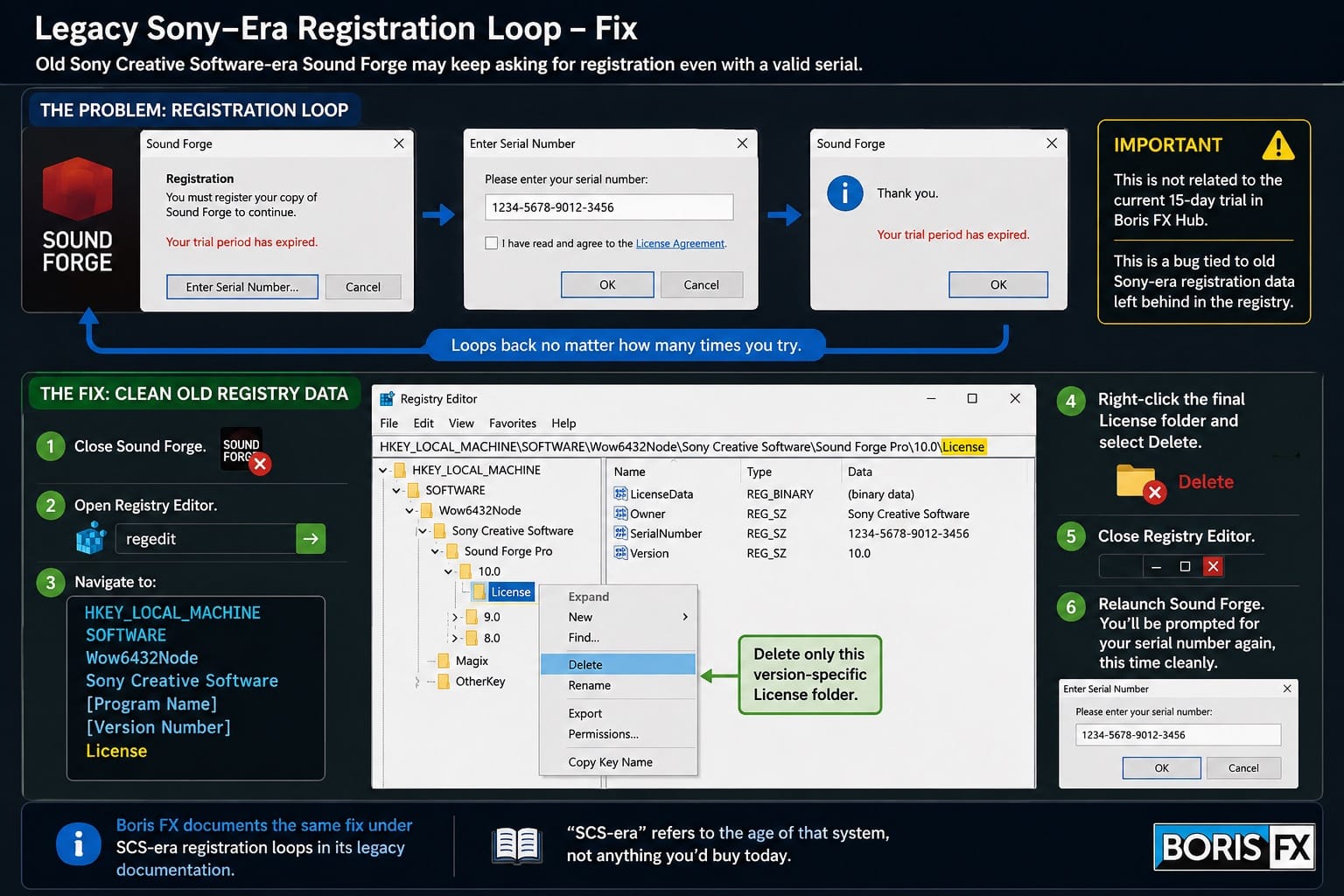Open the License Agreement link
1344x896 pixels.
(x=680, y=243)
